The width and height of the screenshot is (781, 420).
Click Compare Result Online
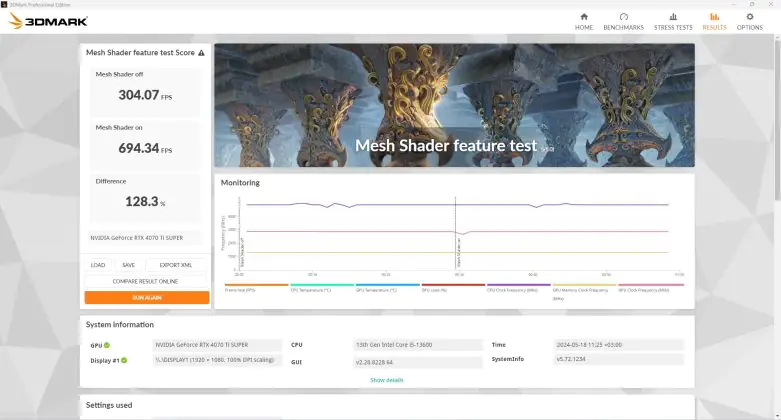pyautogui.click(x=145, y=281)
